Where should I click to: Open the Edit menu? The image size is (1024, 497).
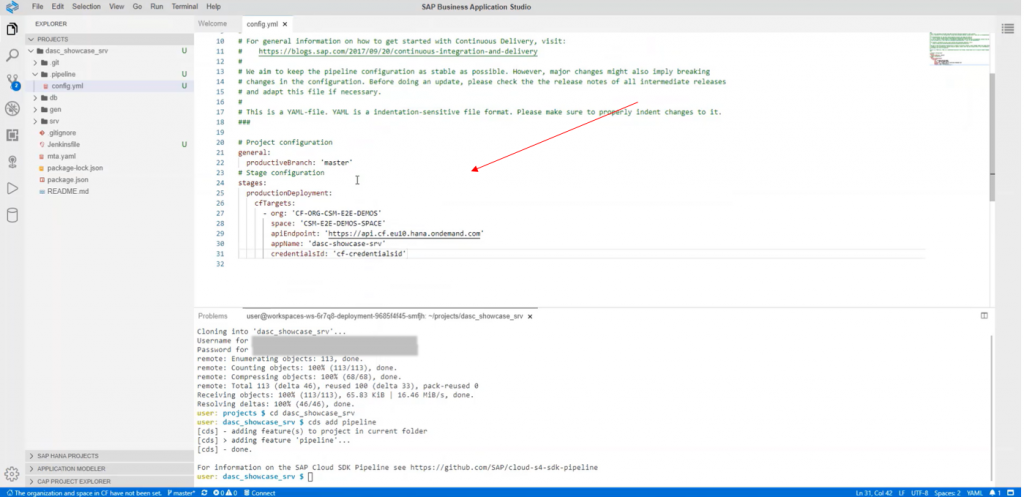[57, 7]
